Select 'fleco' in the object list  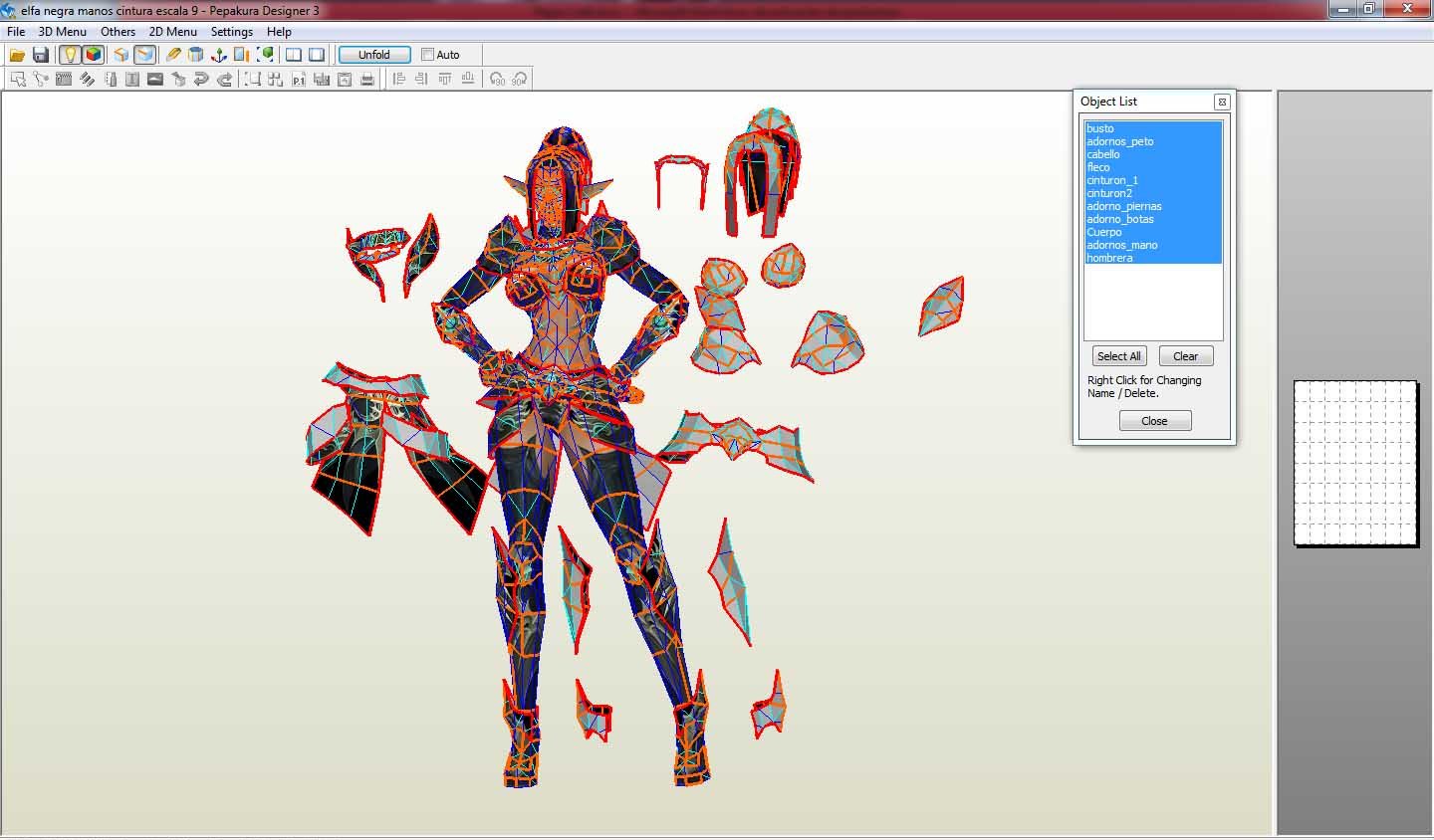coord(1153,167)
